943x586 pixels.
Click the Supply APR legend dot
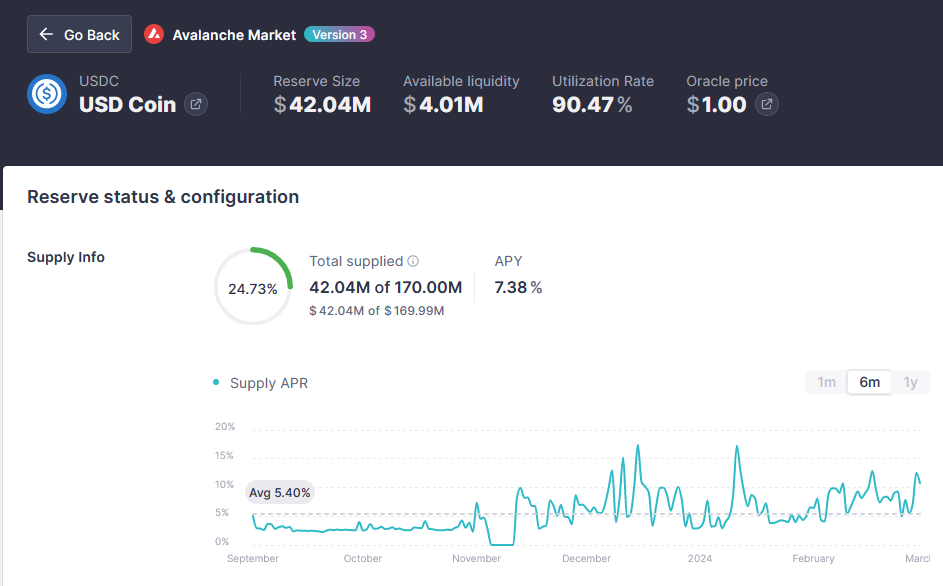point(216,382)
